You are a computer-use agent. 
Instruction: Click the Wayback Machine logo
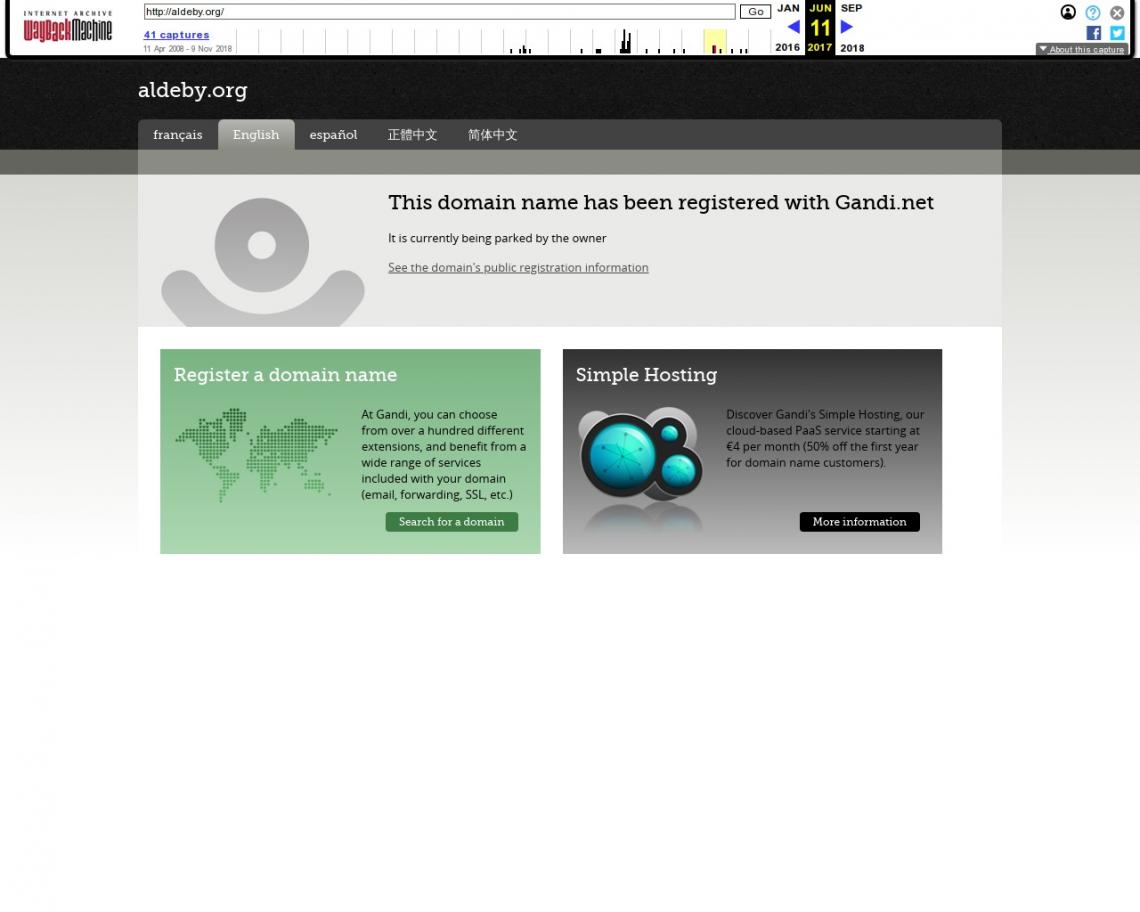click(68, 27)
